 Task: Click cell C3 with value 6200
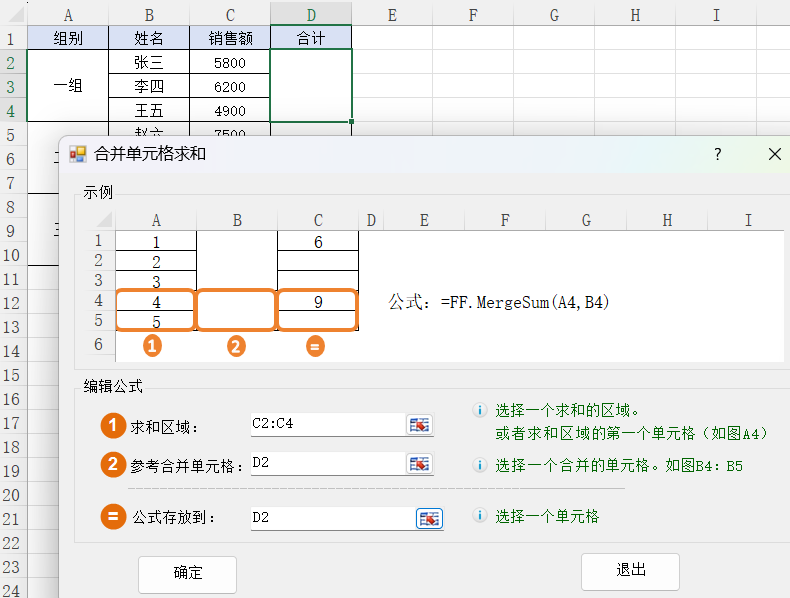coord(229,87)
